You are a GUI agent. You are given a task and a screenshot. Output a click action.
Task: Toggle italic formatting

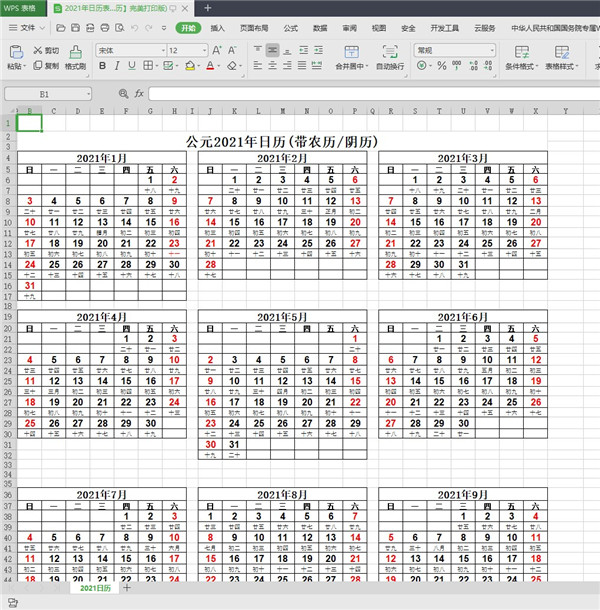(119, 66)
